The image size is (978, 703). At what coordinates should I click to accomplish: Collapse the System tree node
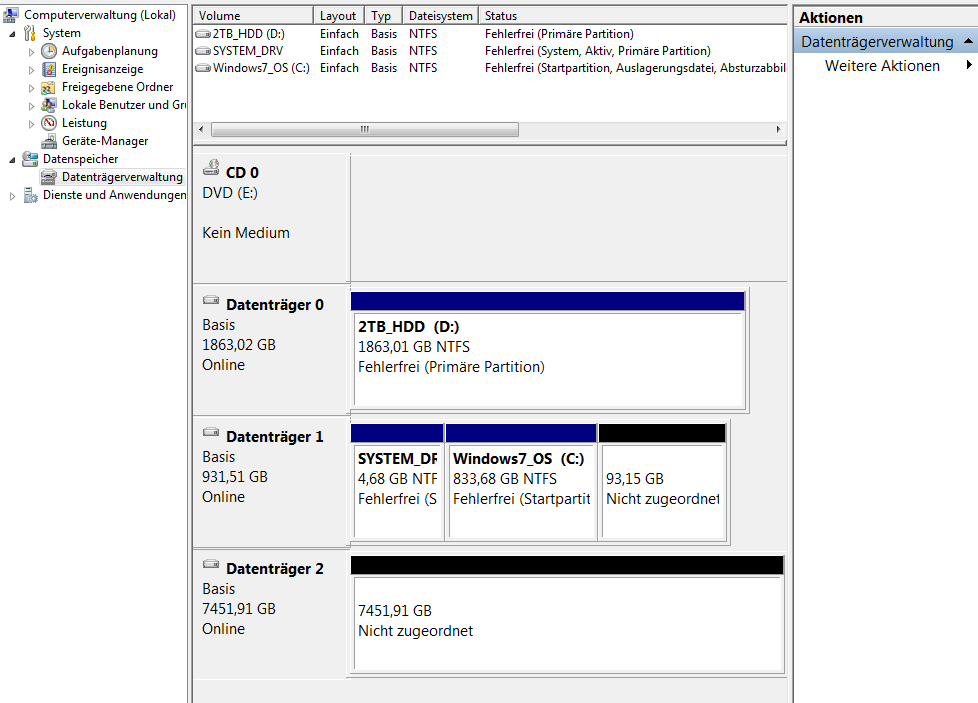[x=12, y=34]
